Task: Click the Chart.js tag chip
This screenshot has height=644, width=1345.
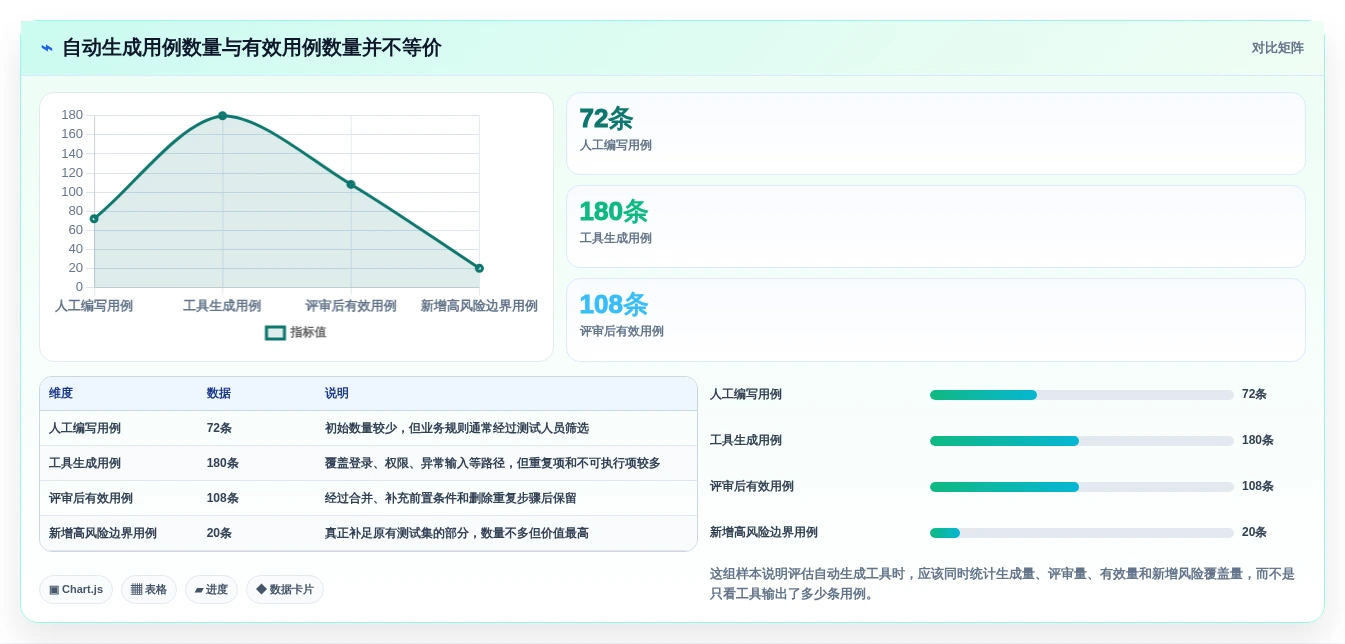Action: [76, 589]
